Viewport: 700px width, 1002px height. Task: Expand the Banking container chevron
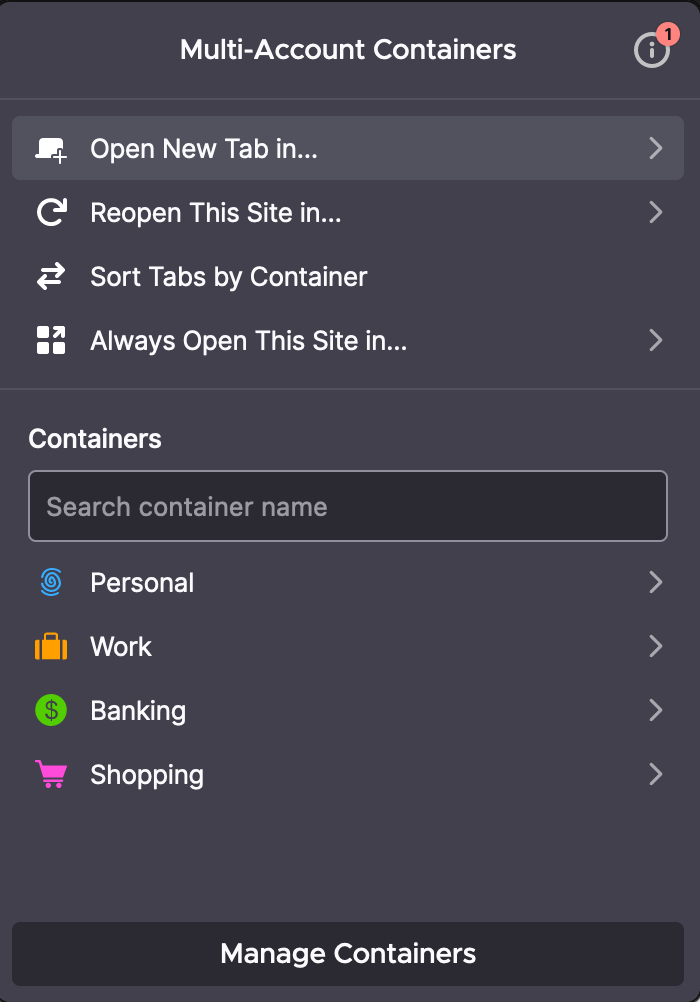[x=655, y=710]
